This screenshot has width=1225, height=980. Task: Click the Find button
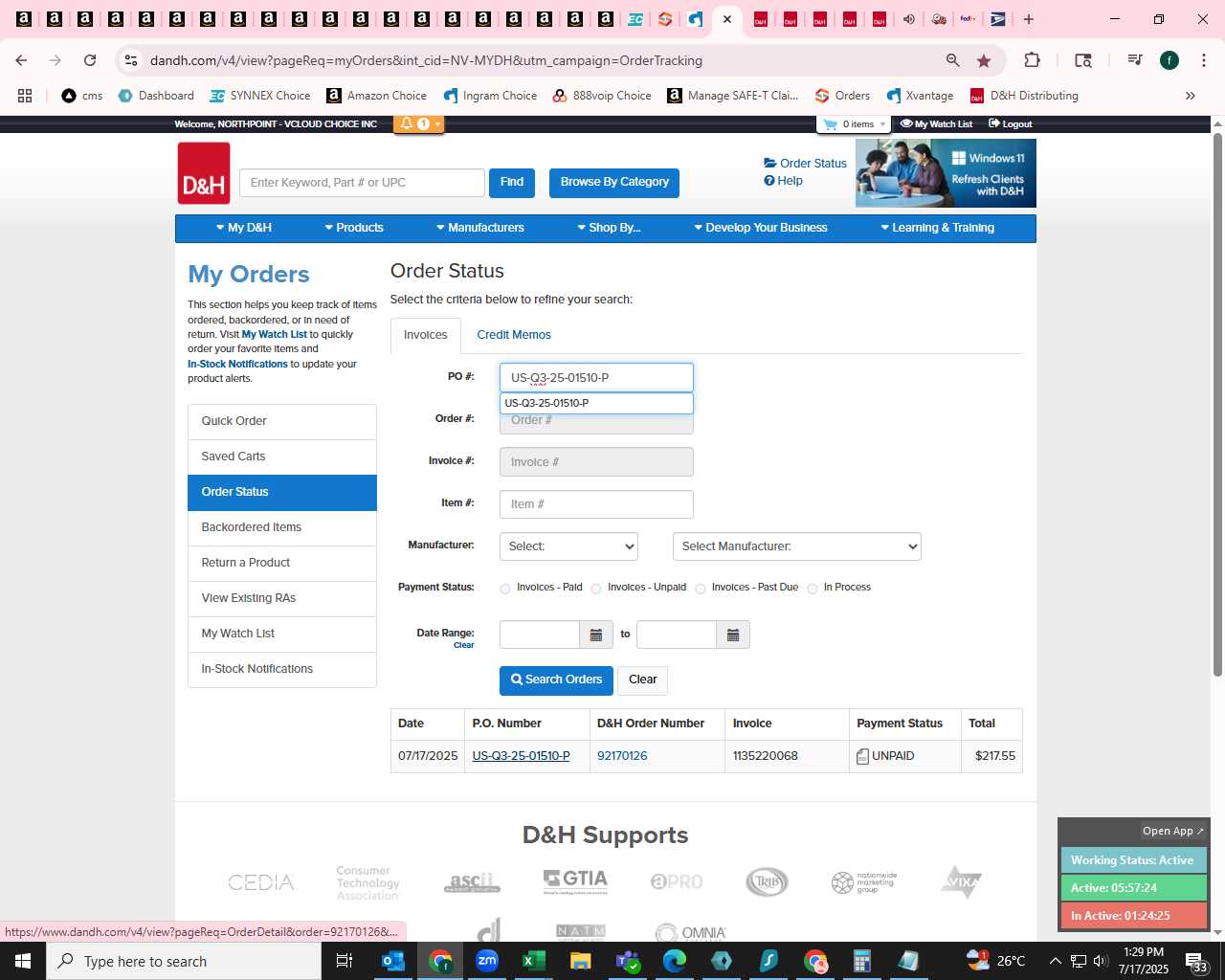tap(512, 183)
